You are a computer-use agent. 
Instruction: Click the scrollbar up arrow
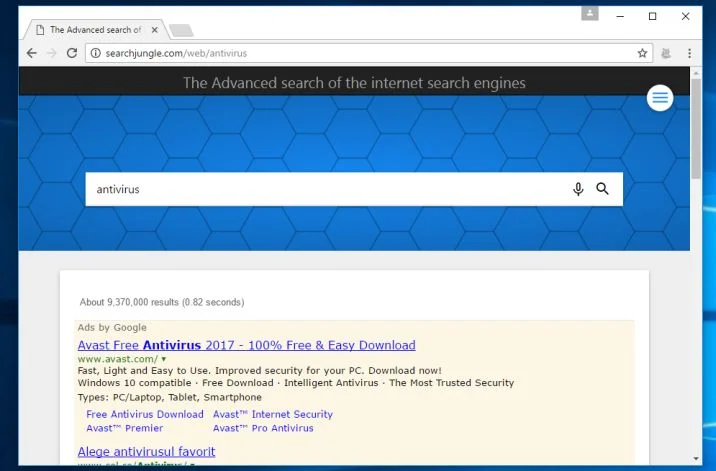[x=696, y=73]
